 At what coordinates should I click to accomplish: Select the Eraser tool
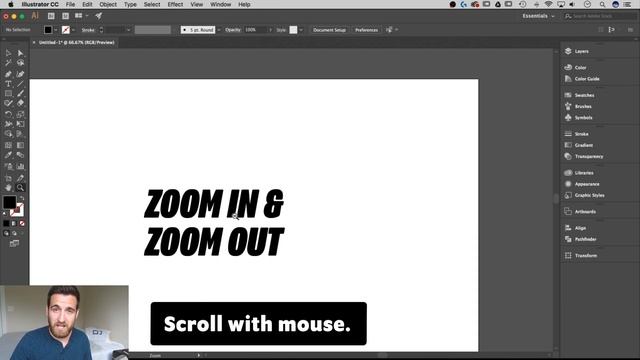(20, 103)
